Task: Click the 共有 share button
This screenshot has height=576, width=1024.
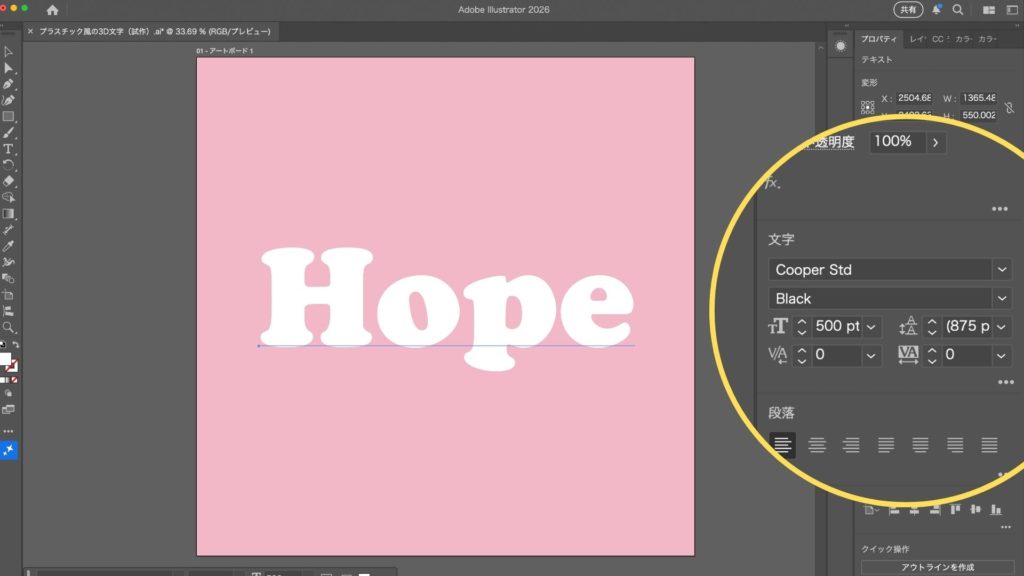Action: pyautogui.click(x=907, y=9)
